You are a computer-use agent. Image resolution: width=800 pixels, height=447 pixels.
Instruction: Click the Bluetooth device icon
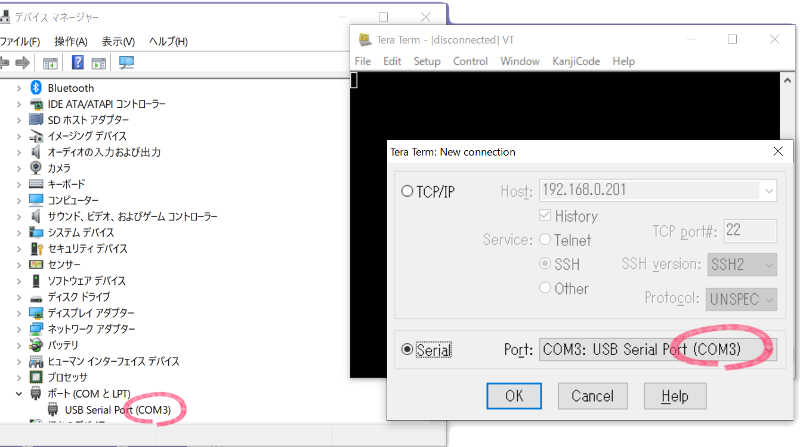38,88
